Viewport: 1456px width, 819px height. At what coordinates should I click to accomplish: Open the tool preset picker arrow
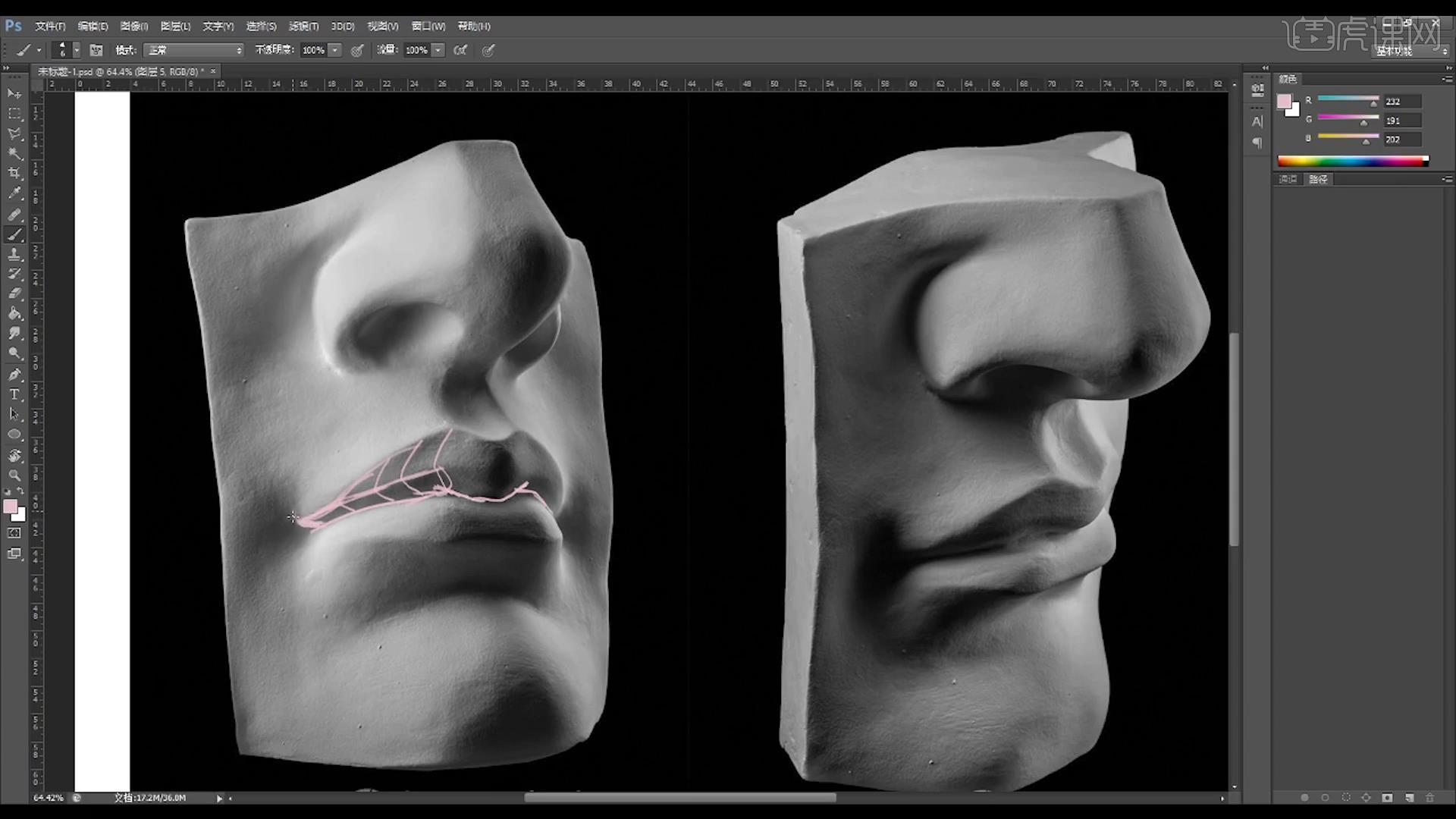pos(39,50)
